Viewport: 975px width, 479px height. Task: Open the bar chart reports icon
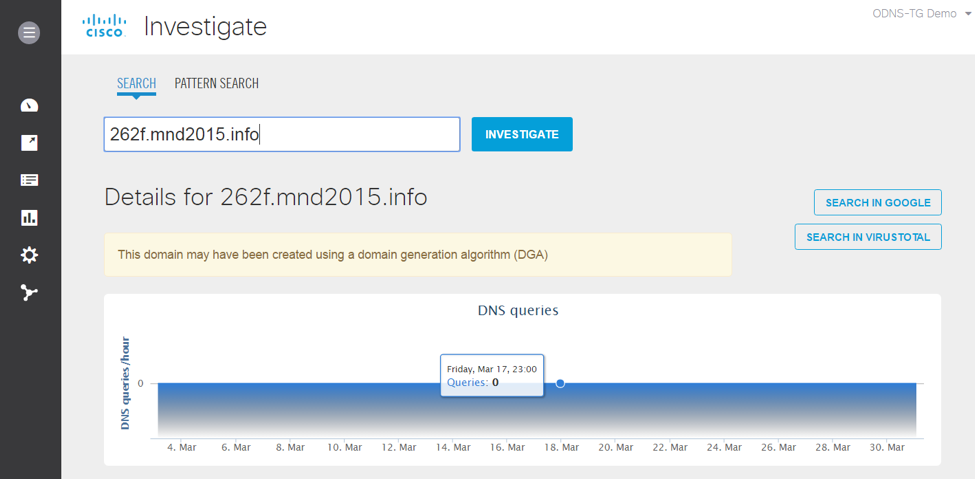coord(29,217)
